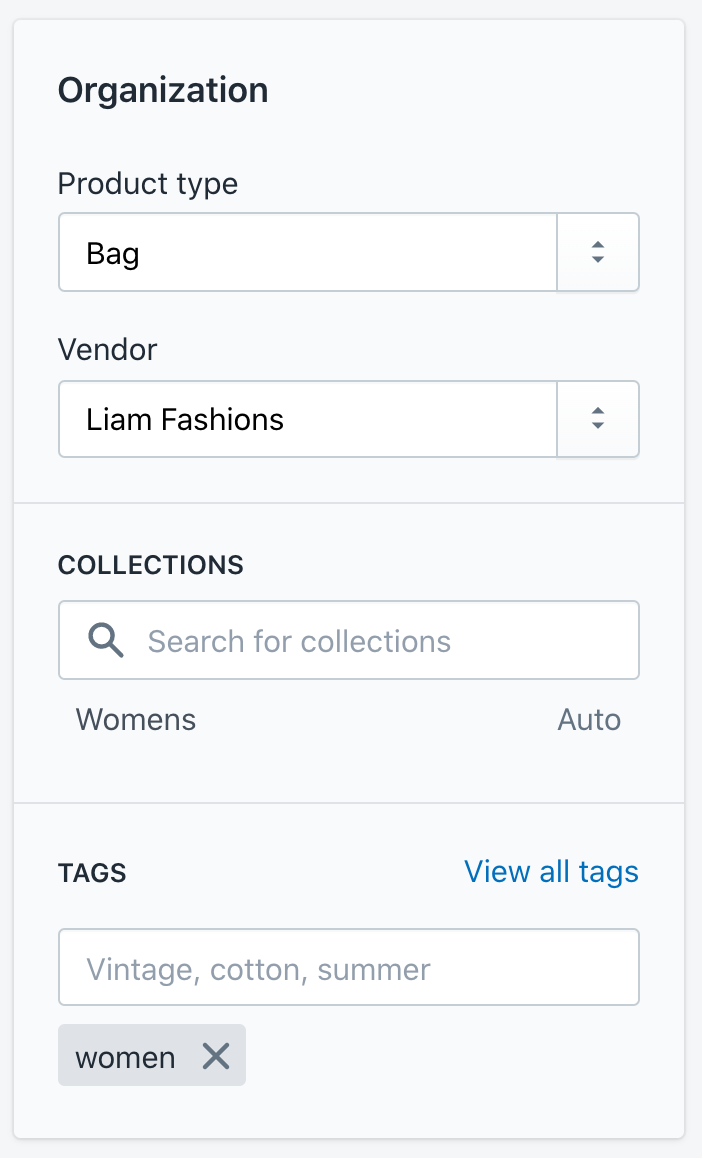Click the divider line above TAGS
This screenshot has height=1158, width=702.
[348, 803]
